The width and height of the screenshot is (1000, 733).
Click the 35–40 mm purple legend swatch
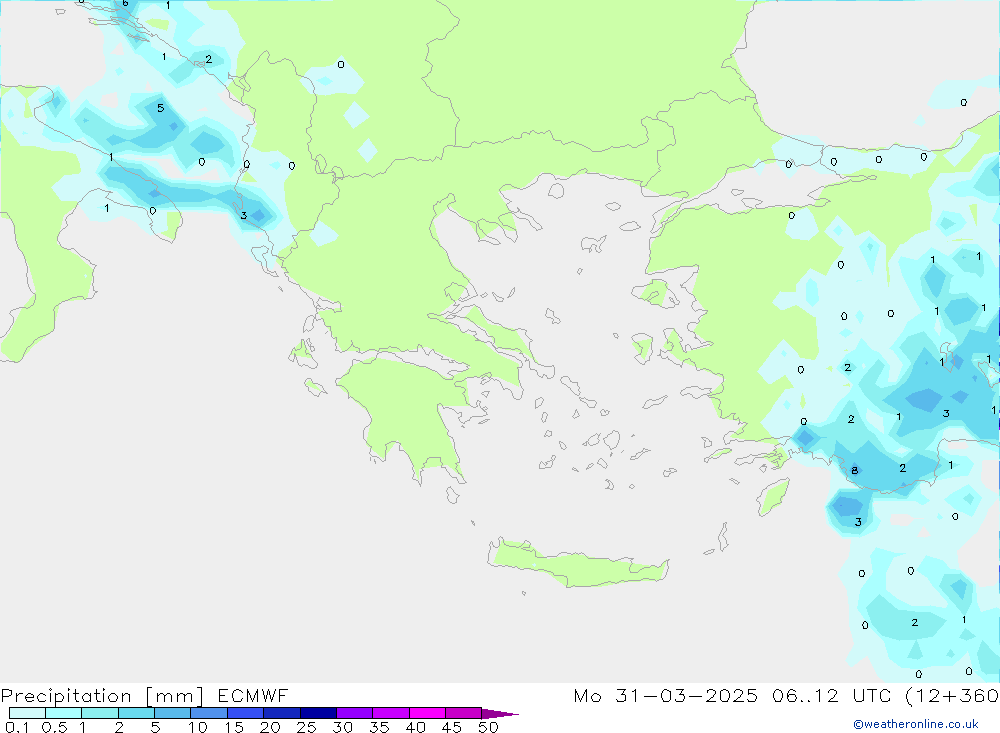coord(390,713)
